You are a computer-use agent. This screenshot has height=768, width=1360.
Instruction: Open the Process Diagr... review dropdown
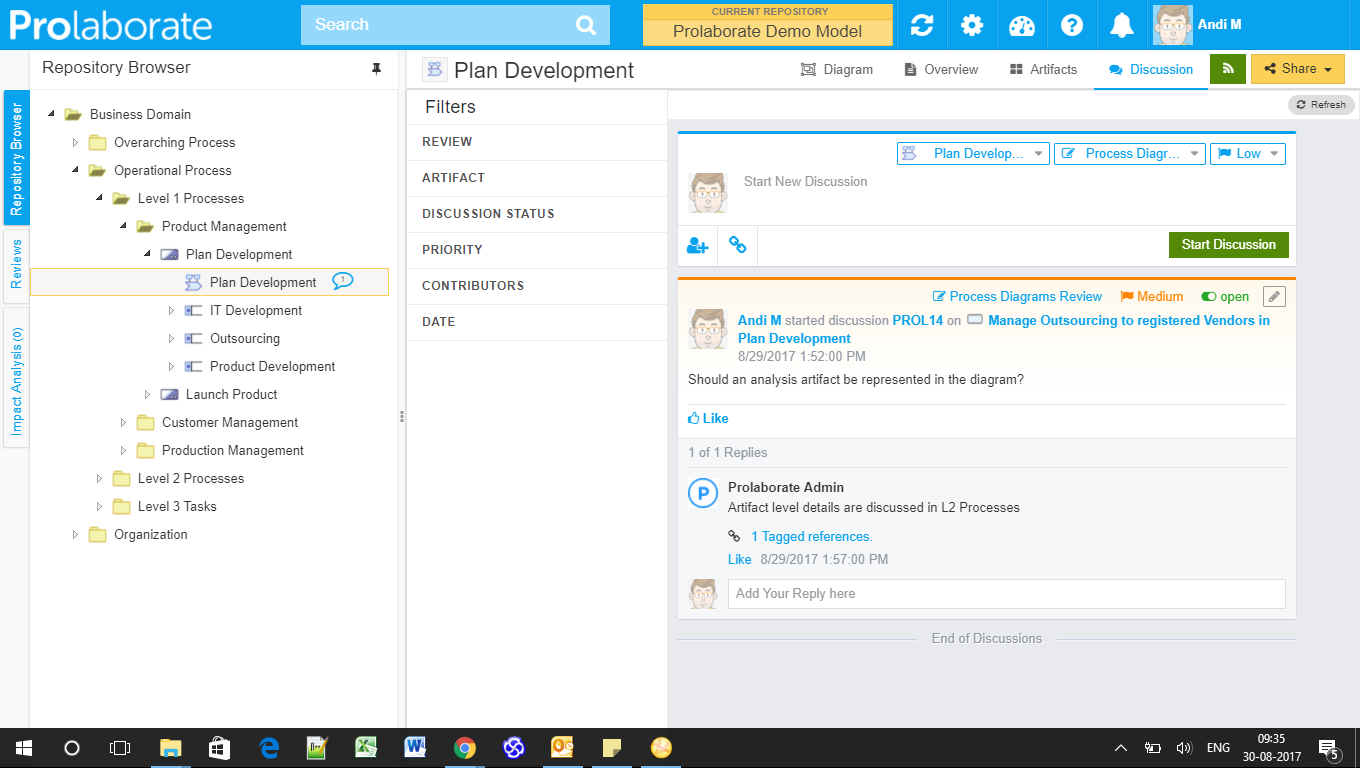pos(1130,153)
